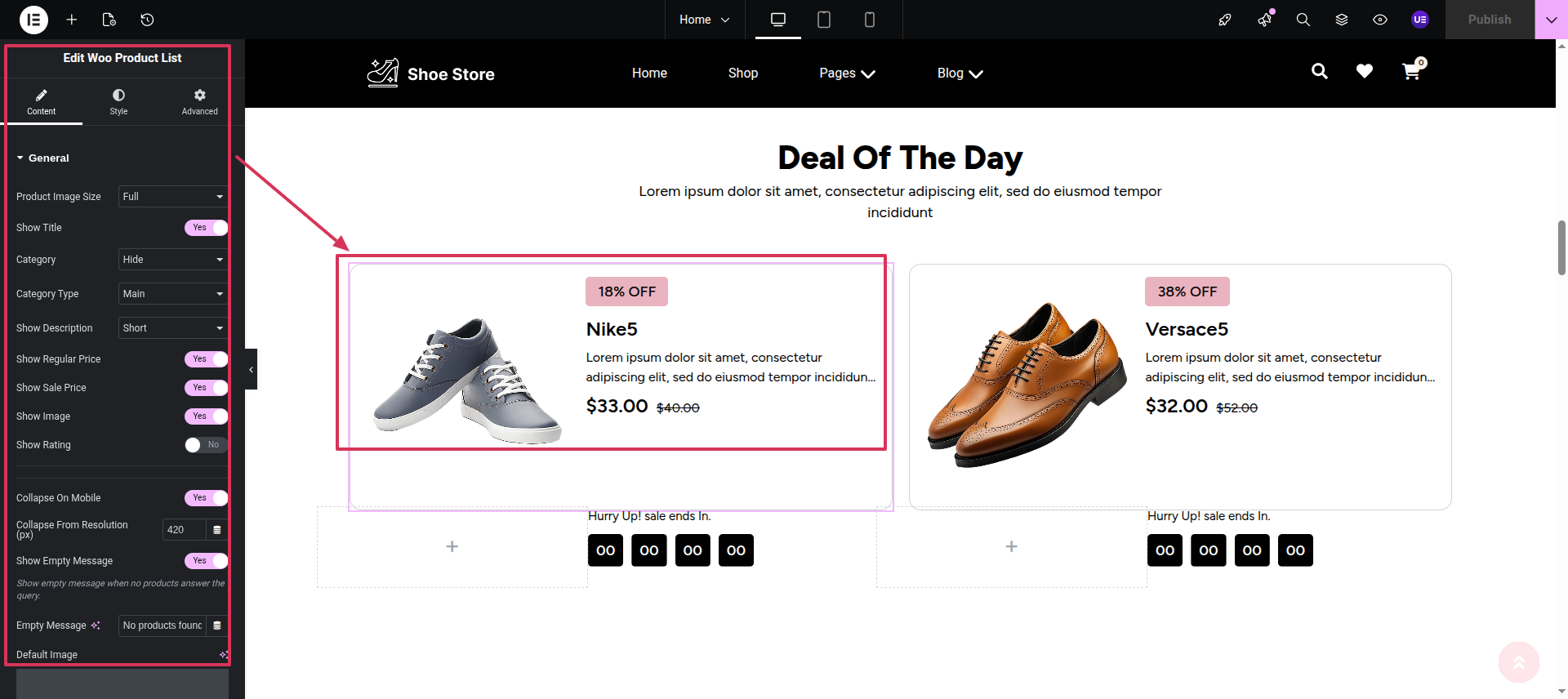Click the Elementor logo menu icon
Image resolution: width=1568 pixels, height=699 pixels.
click(x=33, y=20)
